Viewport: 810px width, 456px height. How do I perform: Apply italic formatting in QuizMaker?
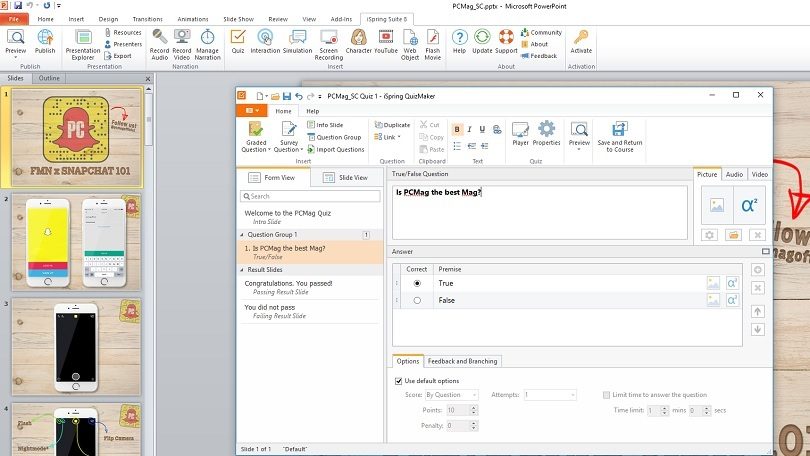pyautogui.click(x=470, y=129)
